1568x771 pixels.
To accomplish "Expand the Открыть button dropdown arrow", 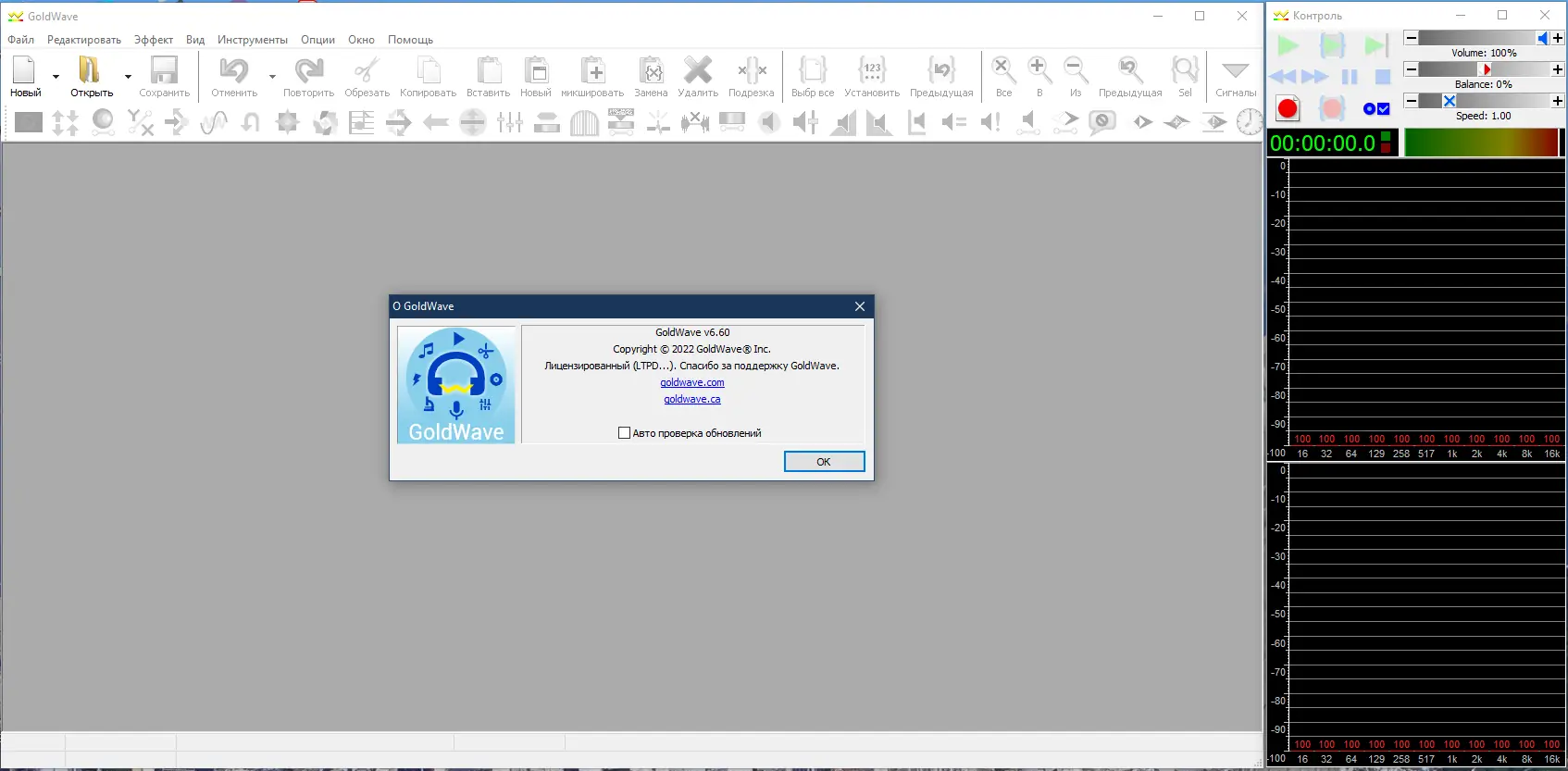I will (x=128, y=77).
